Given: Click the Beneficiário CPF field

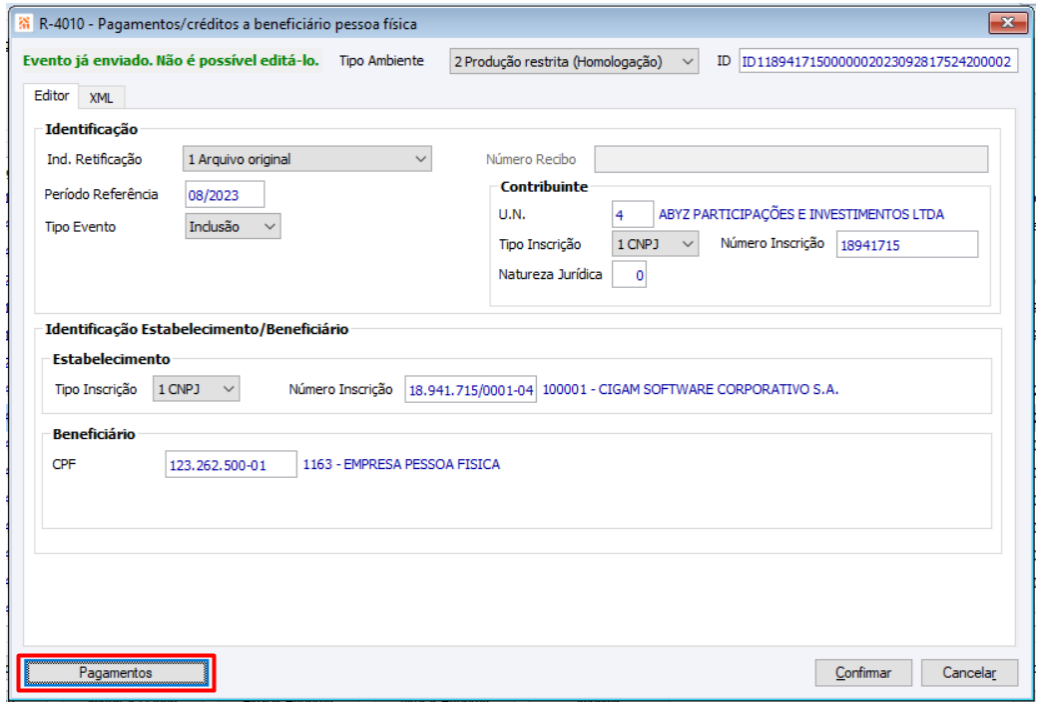Looking at the screenshot, I should coord(231,464).
